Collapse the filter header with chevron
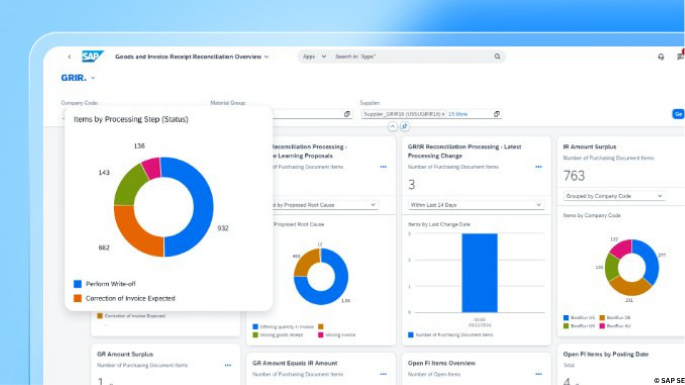The height and width of the screenshot is (385, 685). [x=392, y=126]
